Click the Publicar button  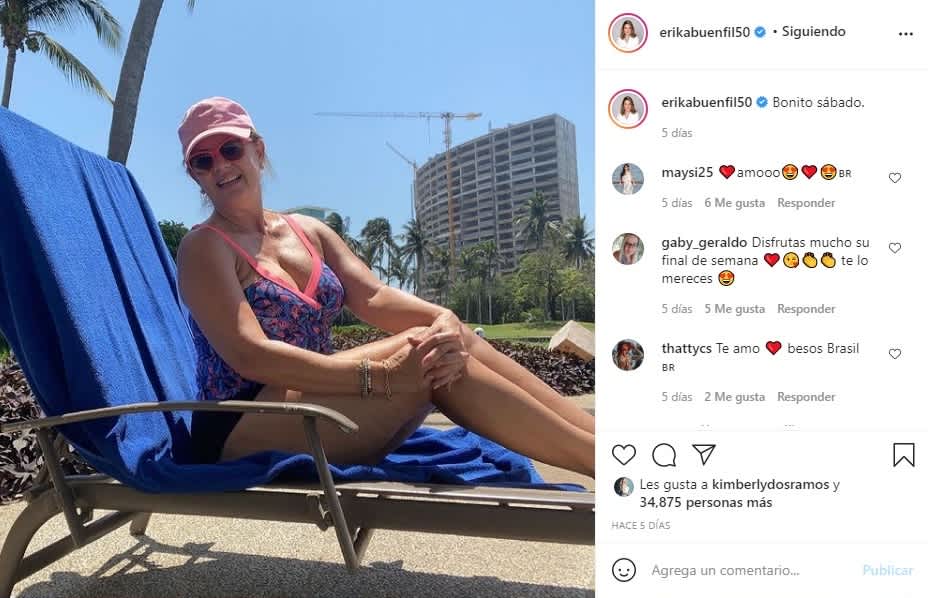click(888, 570)
